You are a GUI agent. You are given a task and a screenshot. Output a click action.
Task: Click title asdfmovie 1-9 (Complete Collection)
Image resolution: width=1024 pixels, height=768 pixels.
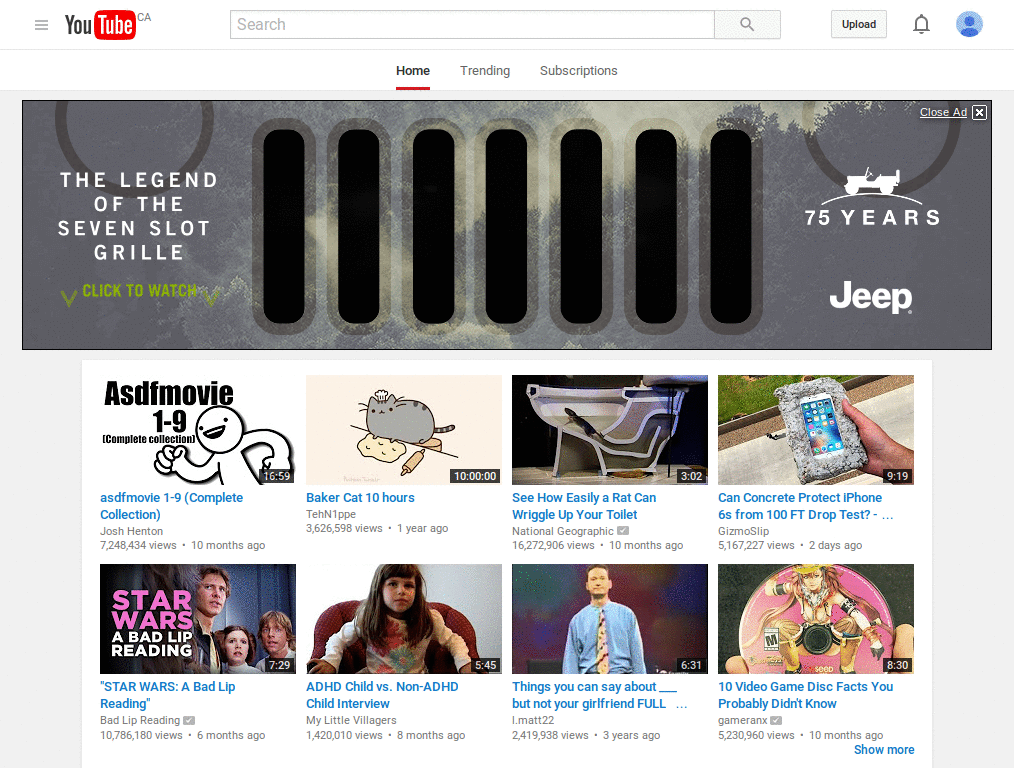171,506
